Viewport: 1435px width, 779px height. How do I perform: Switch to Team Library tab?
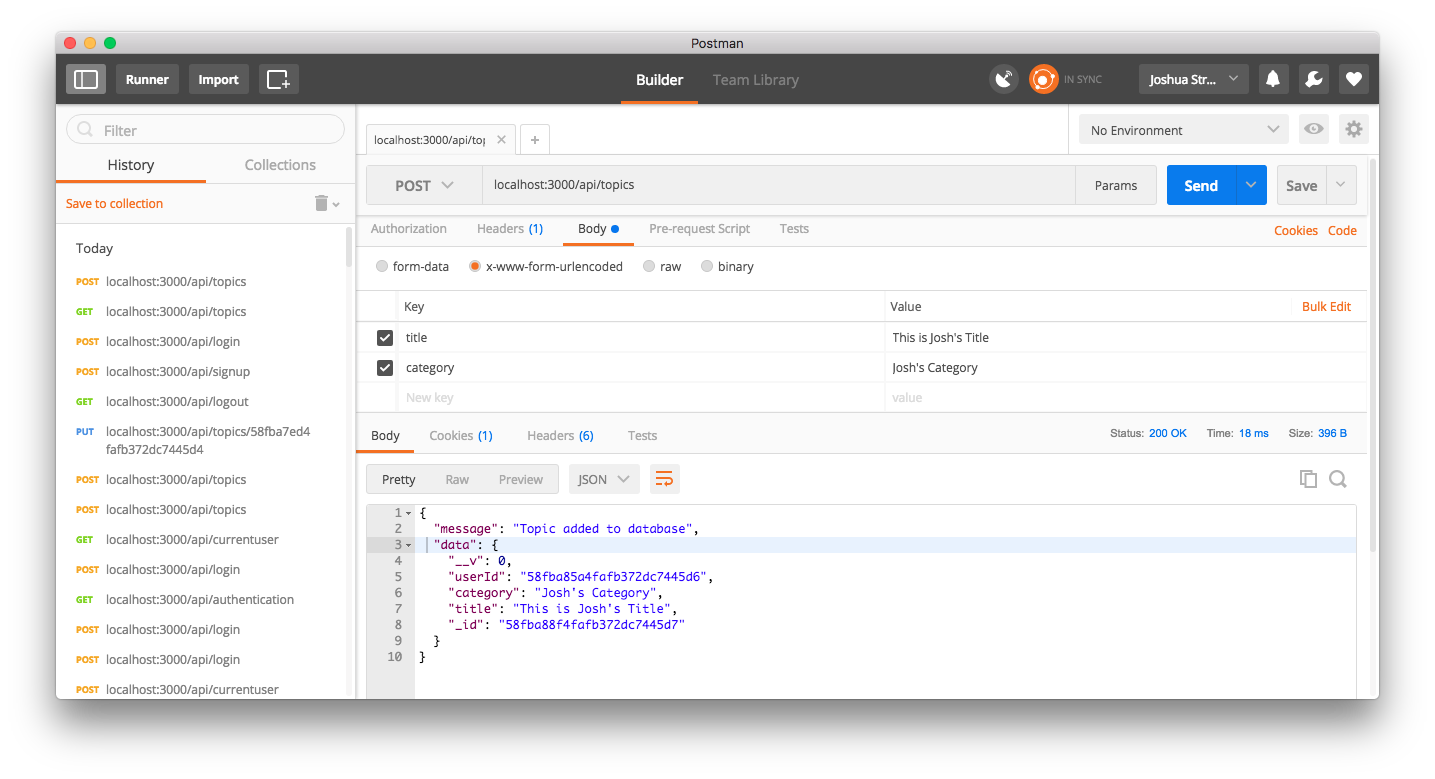click(755, 79)
